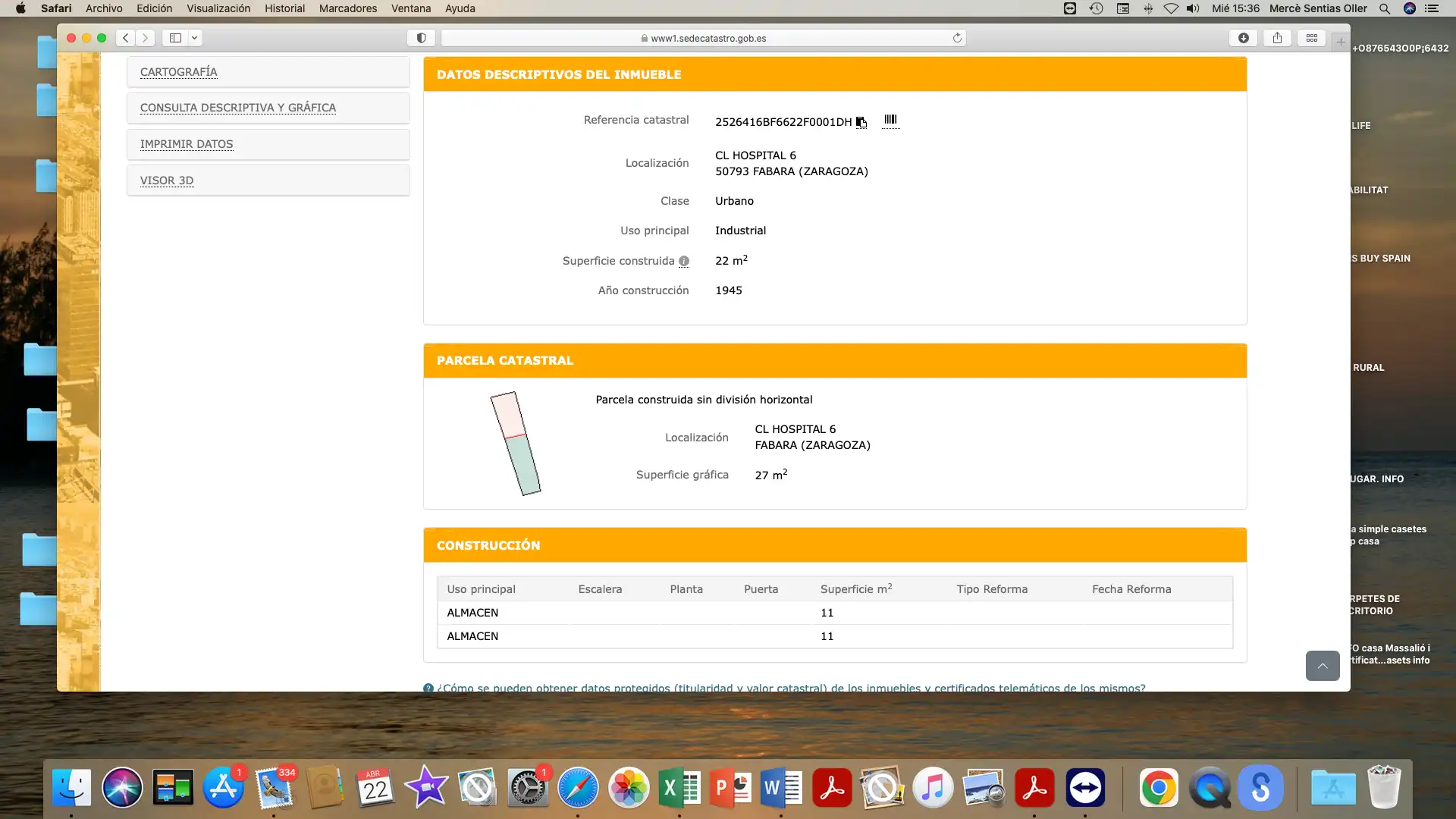
Task: Copy the cadastral reference to clipboard
Action: pyautogui.click(x=861, y=122)
